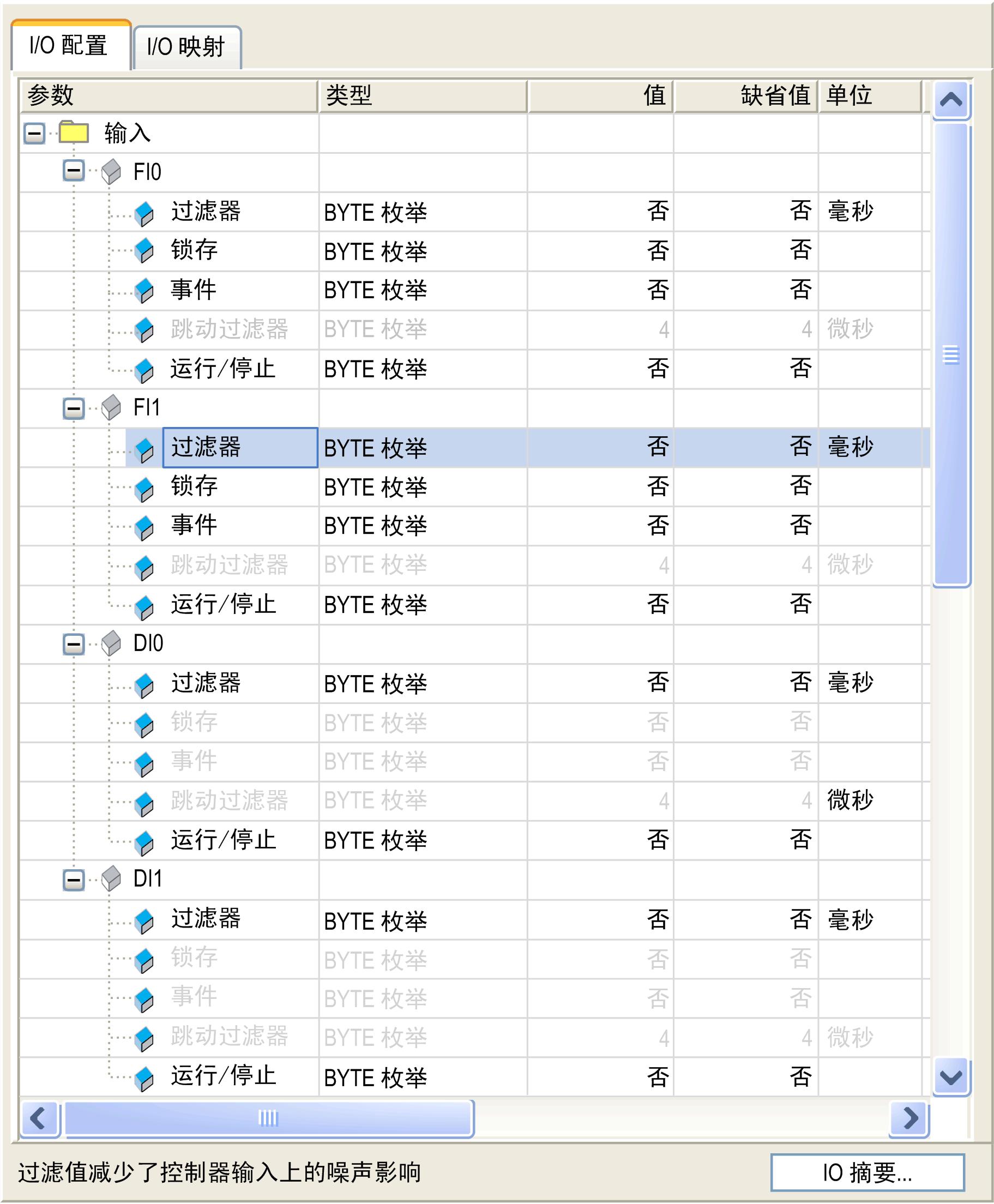Click the 值 cell of DI0 过滤器
The width and height of the screenshot is (994, 1204).
pos(600,683)
